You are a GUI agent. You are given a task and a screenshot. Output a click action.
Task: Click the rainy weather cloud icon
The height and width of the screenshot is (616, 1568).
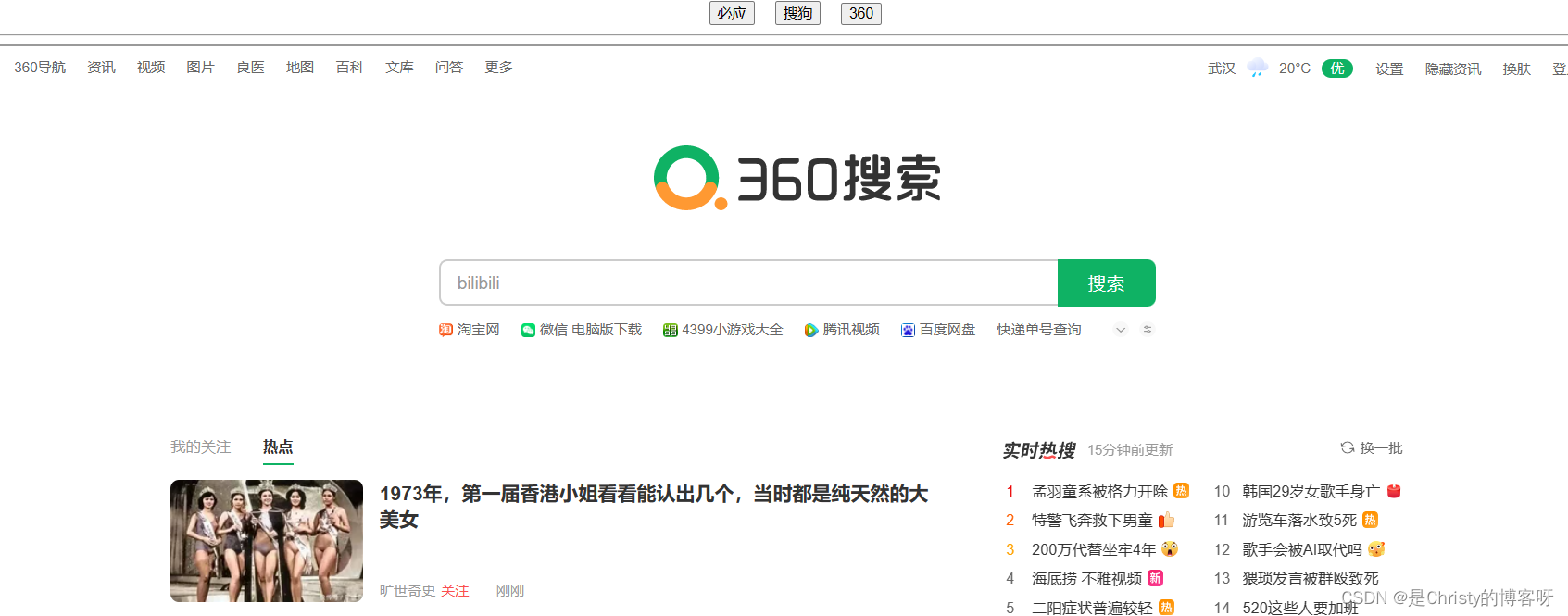1258,68
